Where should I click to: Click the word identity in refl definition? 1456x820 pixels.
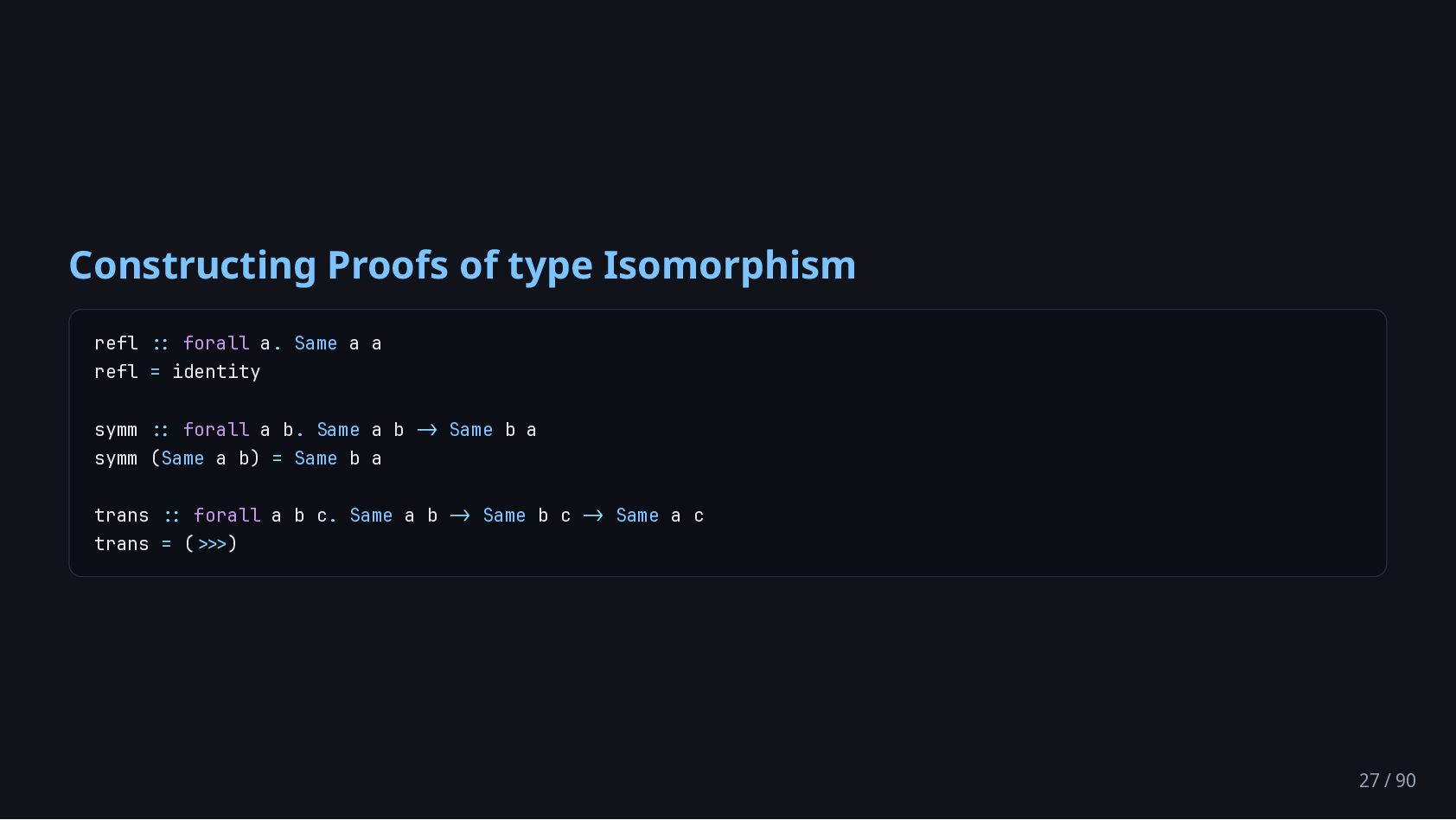click(x=216, y=372)
